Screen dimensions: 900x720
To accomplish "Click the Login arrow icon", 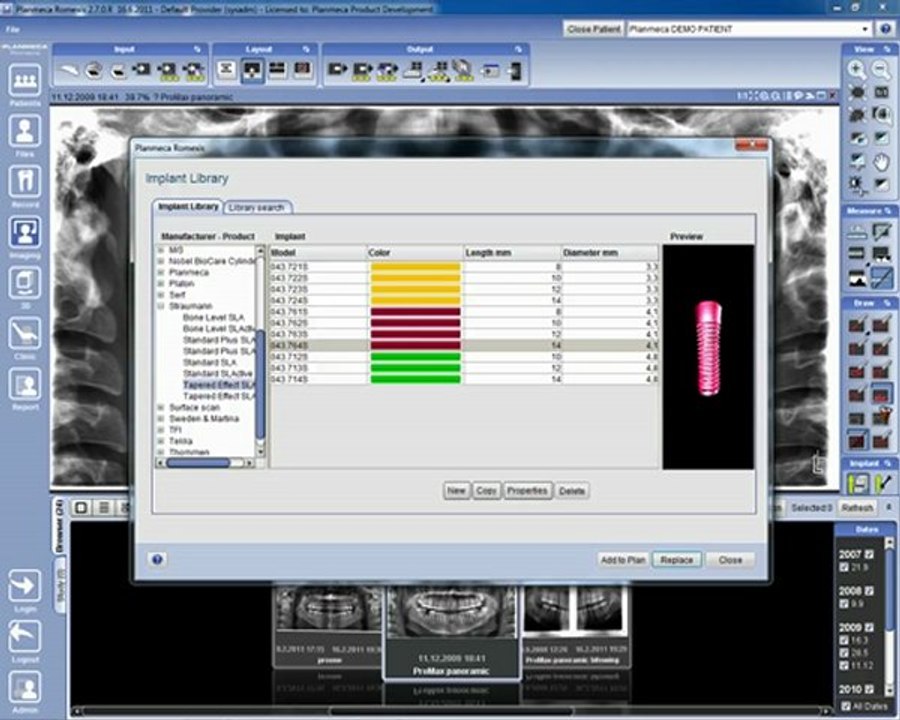I will click(25, 586).
